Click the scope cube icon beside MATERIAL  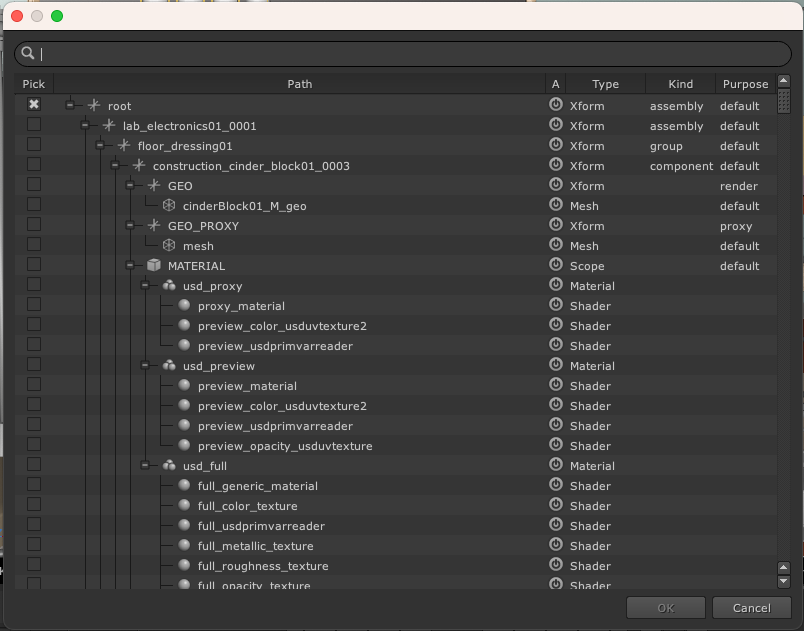154,265
